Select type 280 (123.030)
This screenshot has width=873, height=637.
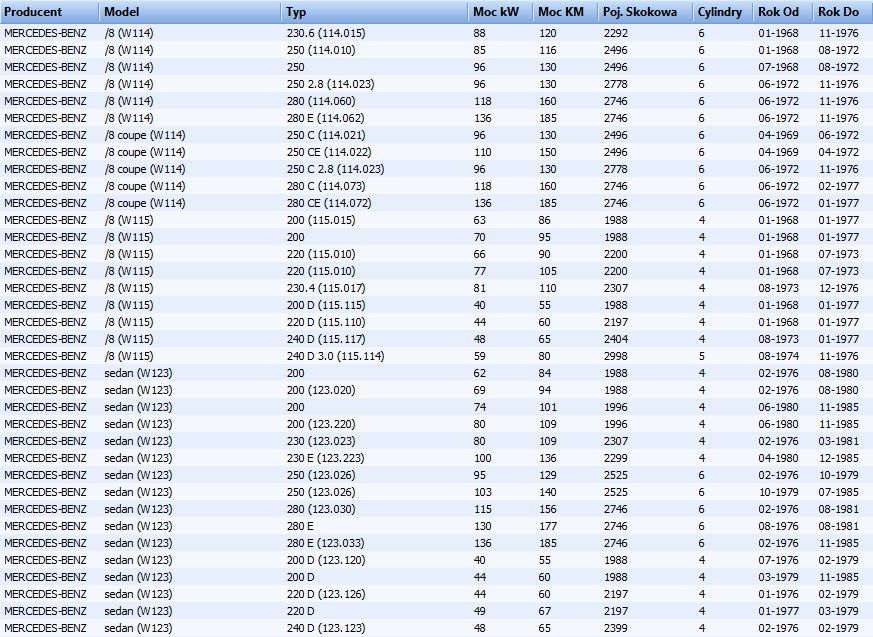321,509
